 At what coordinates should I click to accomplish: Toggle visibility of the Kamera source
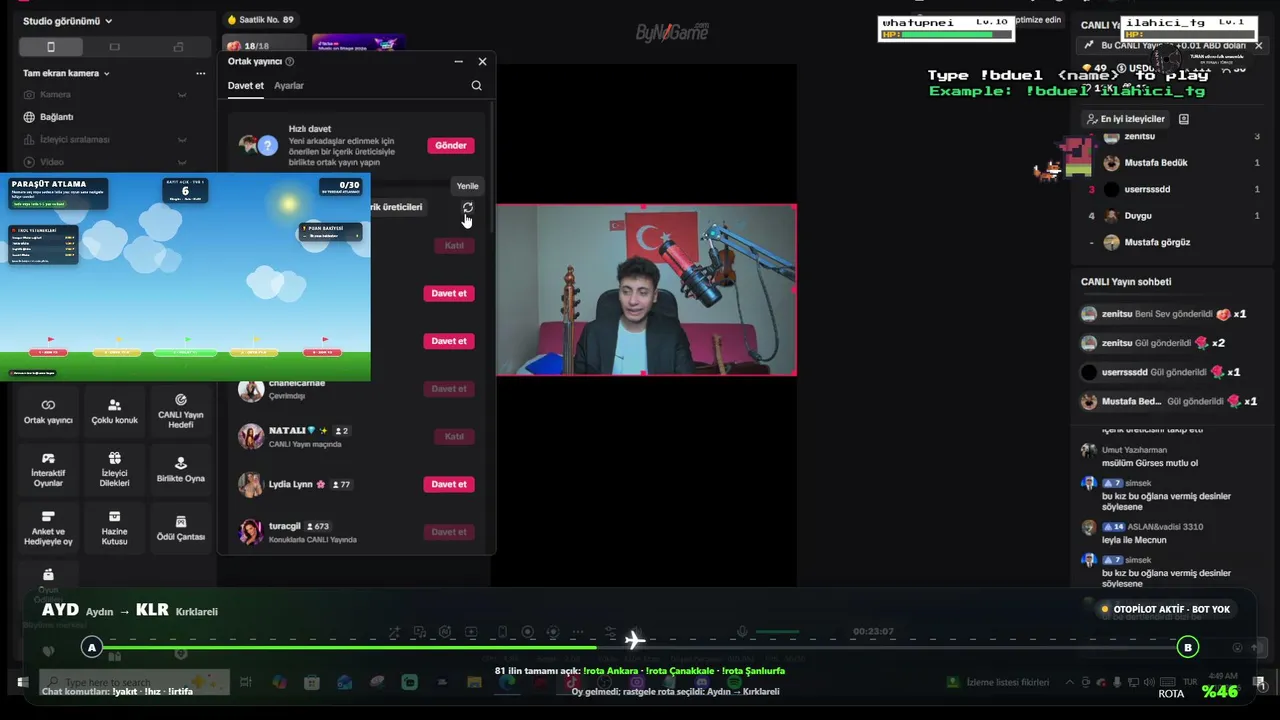coord(182,94)
